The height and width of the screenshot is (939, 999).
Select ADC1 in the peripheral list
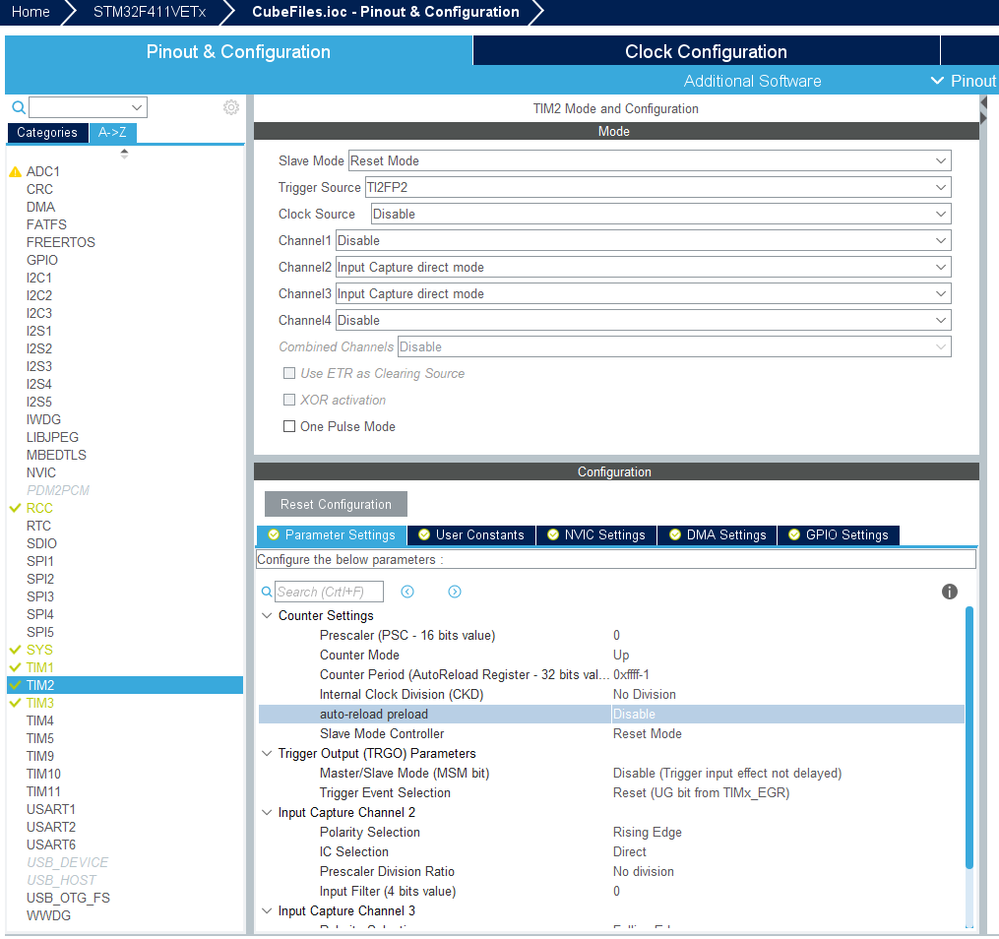pos(43,171)
